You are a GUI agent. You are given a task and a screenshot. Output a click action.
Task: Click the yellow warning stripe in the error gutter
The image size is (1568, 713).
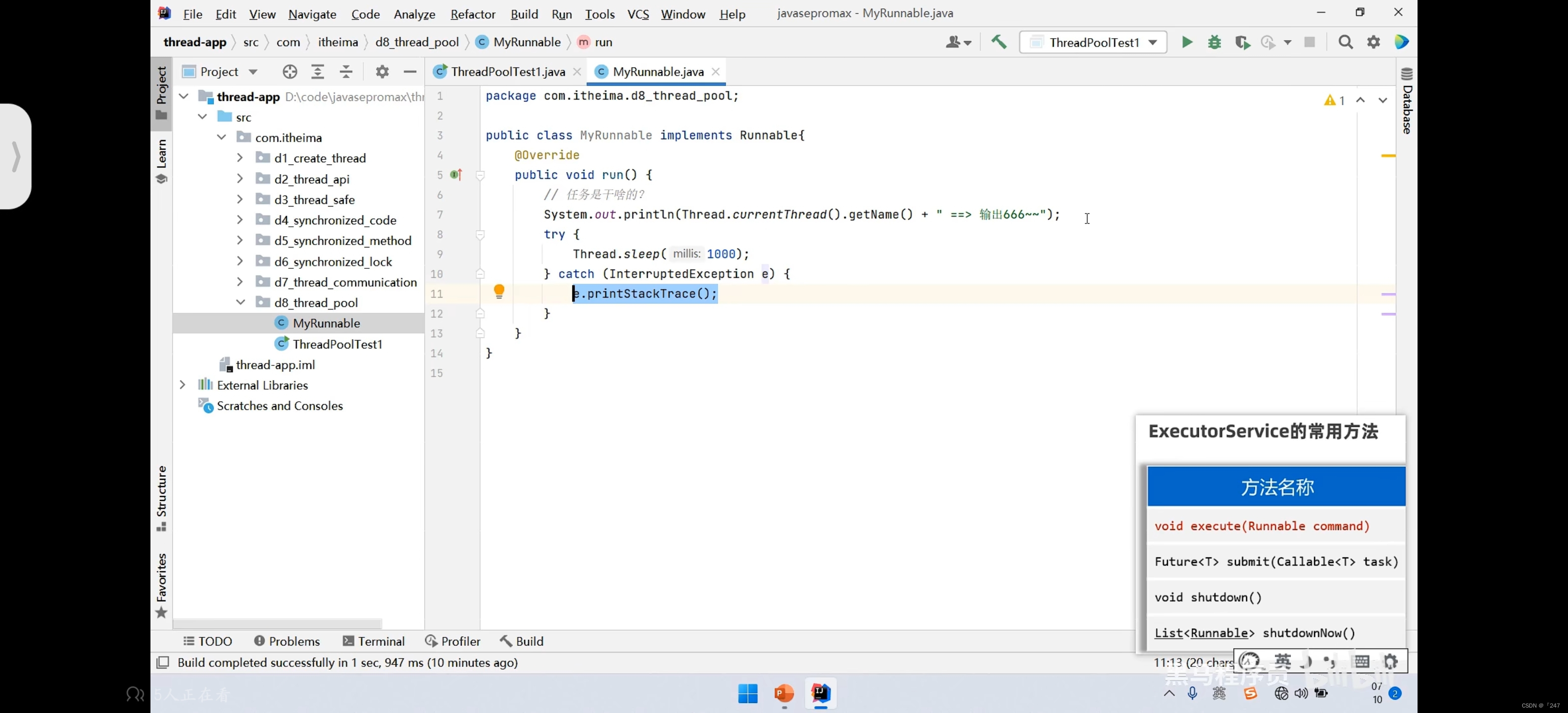pos(1388,156)
